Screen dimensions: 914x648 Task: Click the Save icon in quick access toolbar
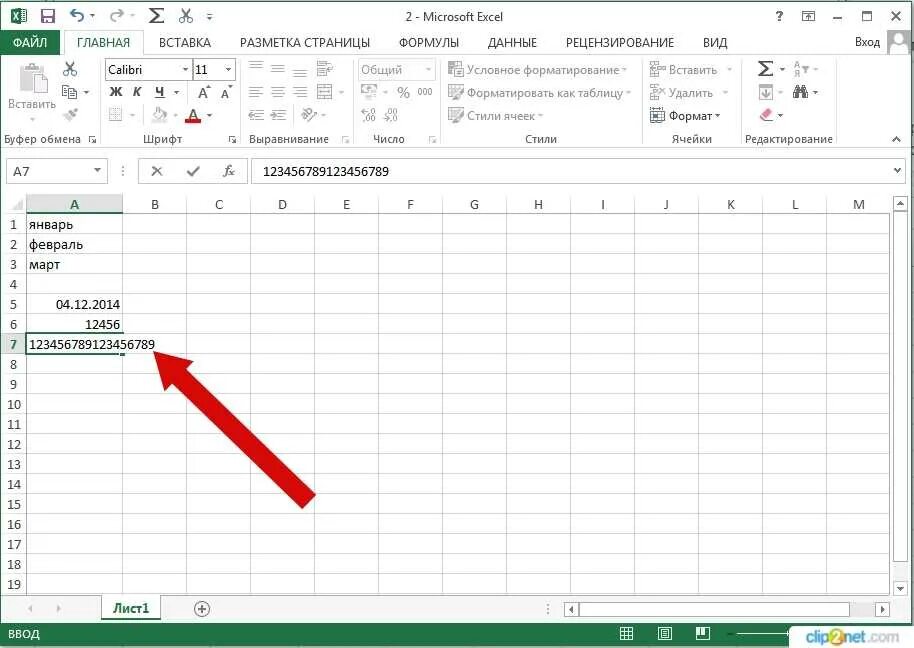point(47,16)
